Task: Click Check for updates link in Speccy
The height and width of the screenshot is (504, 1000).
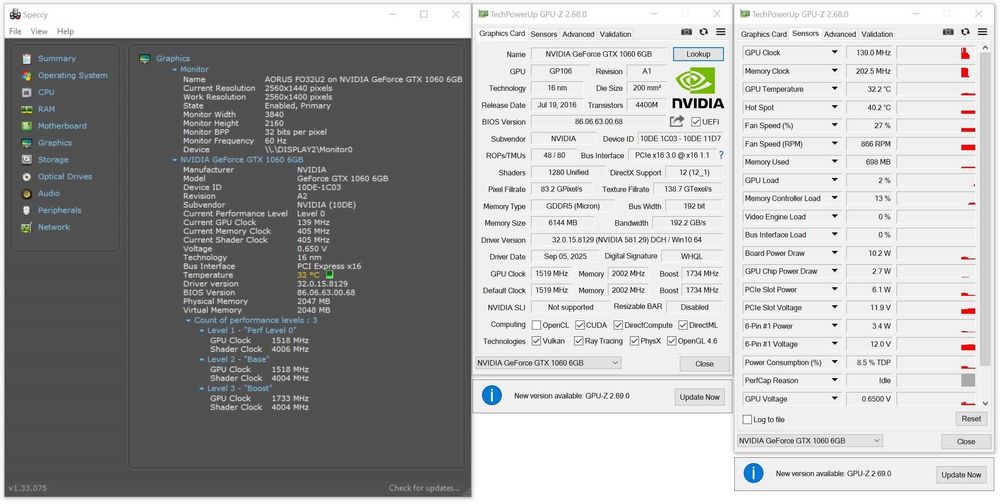Action: (x=424, y=488)
